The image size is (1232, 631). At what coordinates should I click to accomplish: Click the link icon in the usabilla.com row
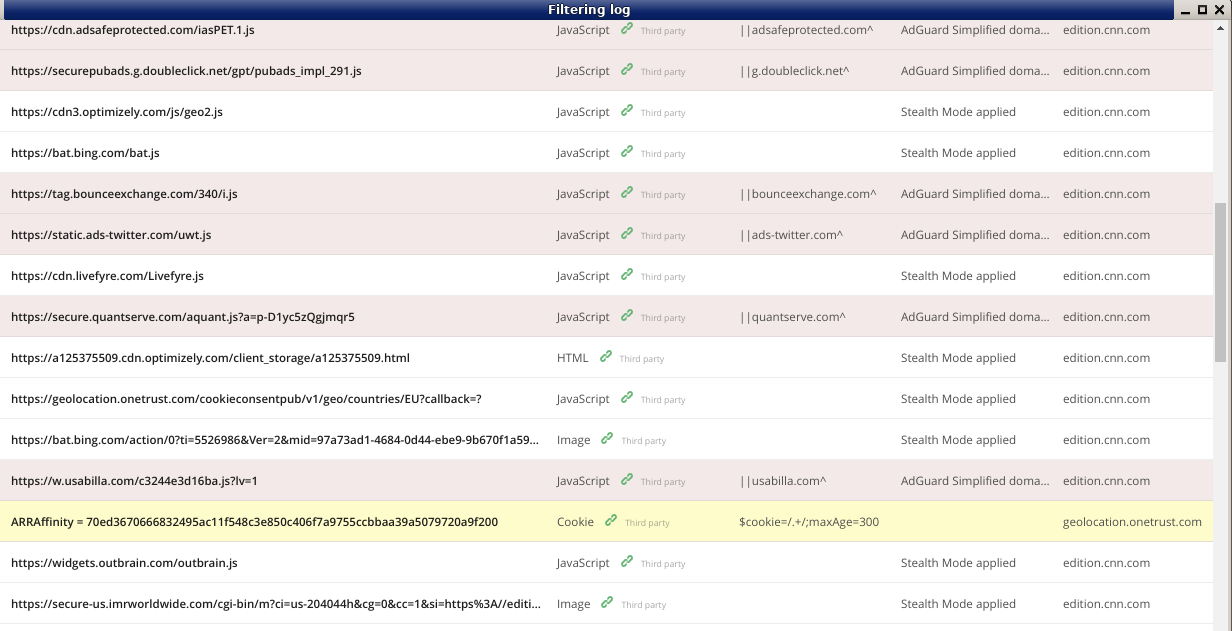627,480
